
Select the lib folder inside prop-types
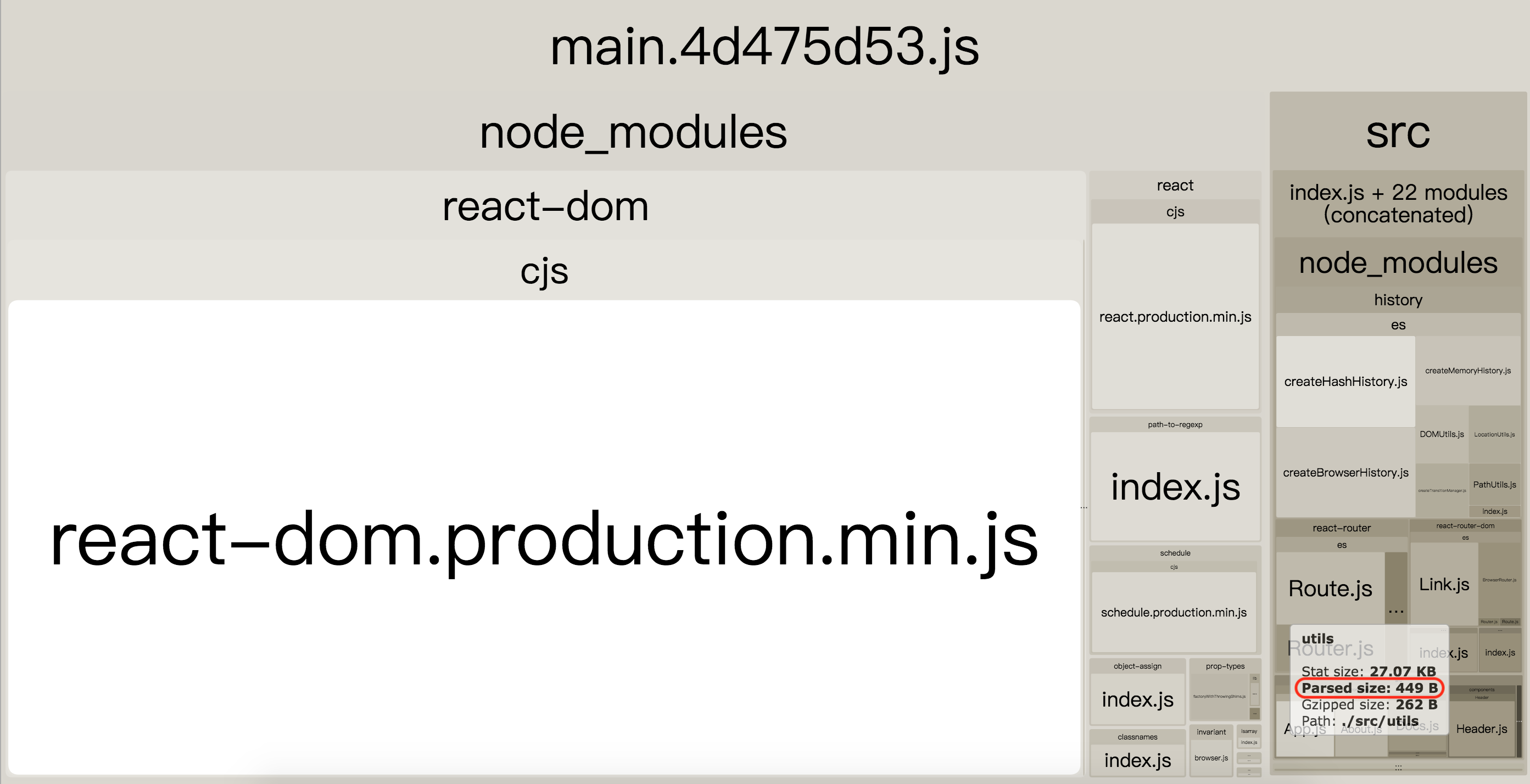point(1254,678)
